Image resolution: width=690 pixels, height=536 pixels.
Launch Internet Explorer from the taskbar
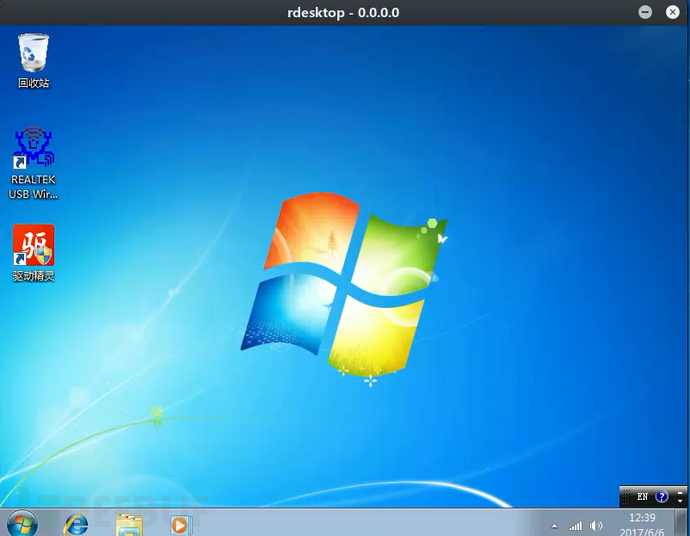[77, 525]
